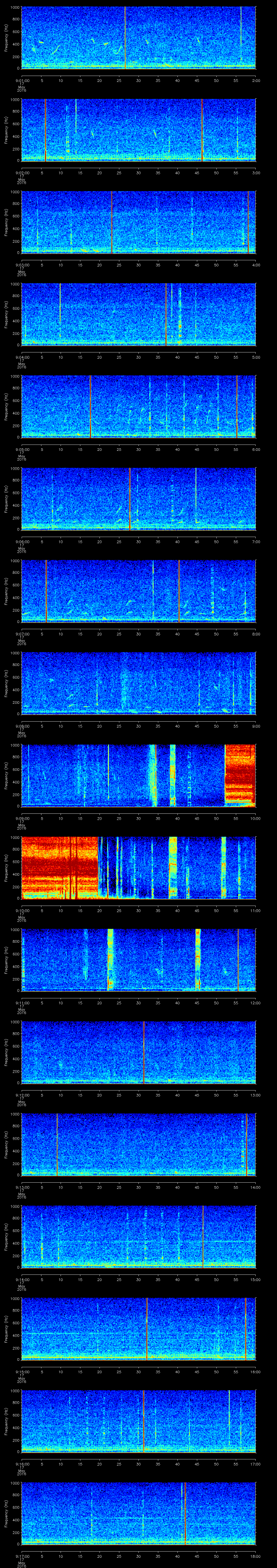Click the 9:15:00 start time label
This screenshot has width=277, height=1568.
pyautogui.click(x=22, y=1372)
